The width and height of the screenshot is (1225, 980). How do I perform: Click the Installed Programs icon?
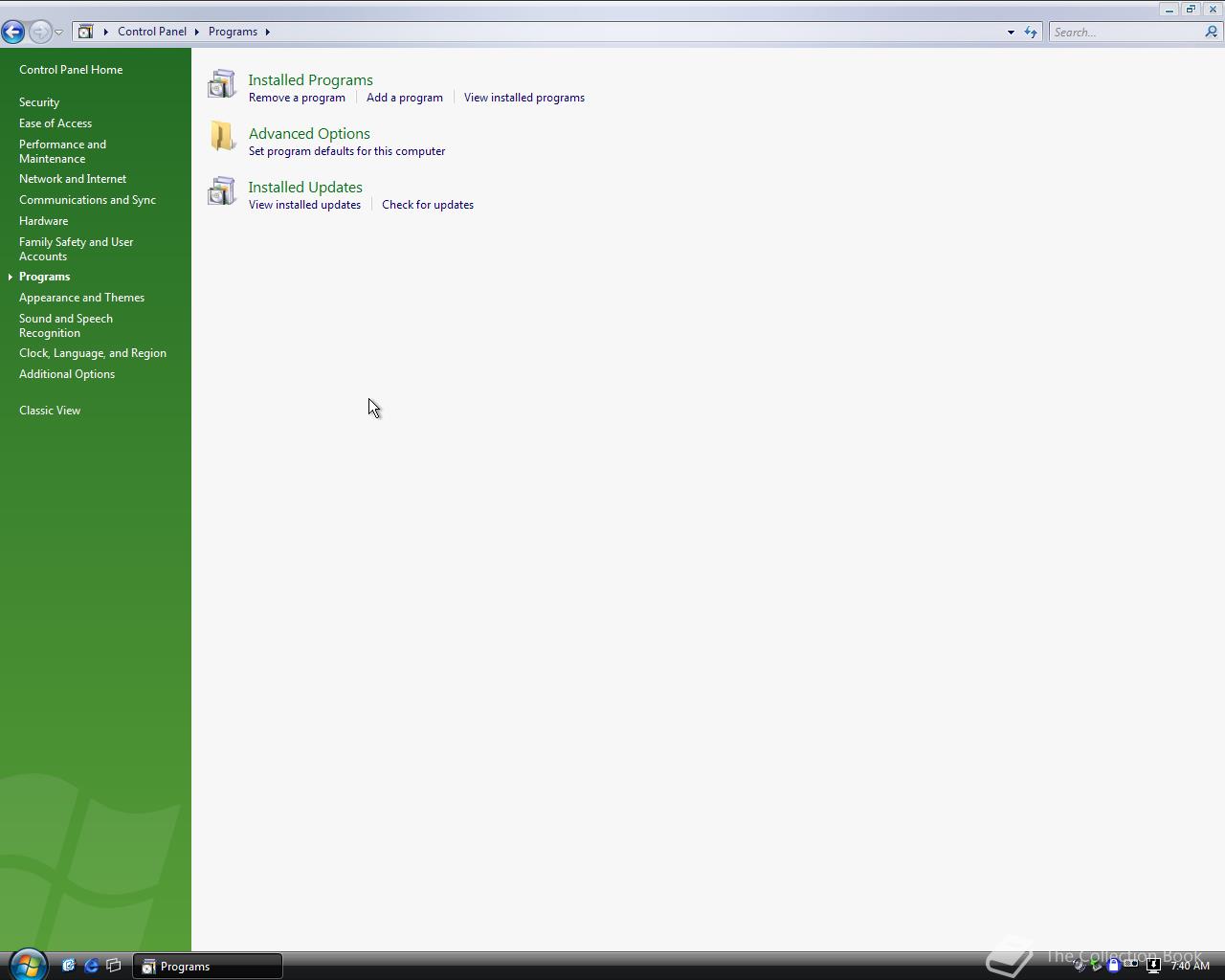click(221, 84)
